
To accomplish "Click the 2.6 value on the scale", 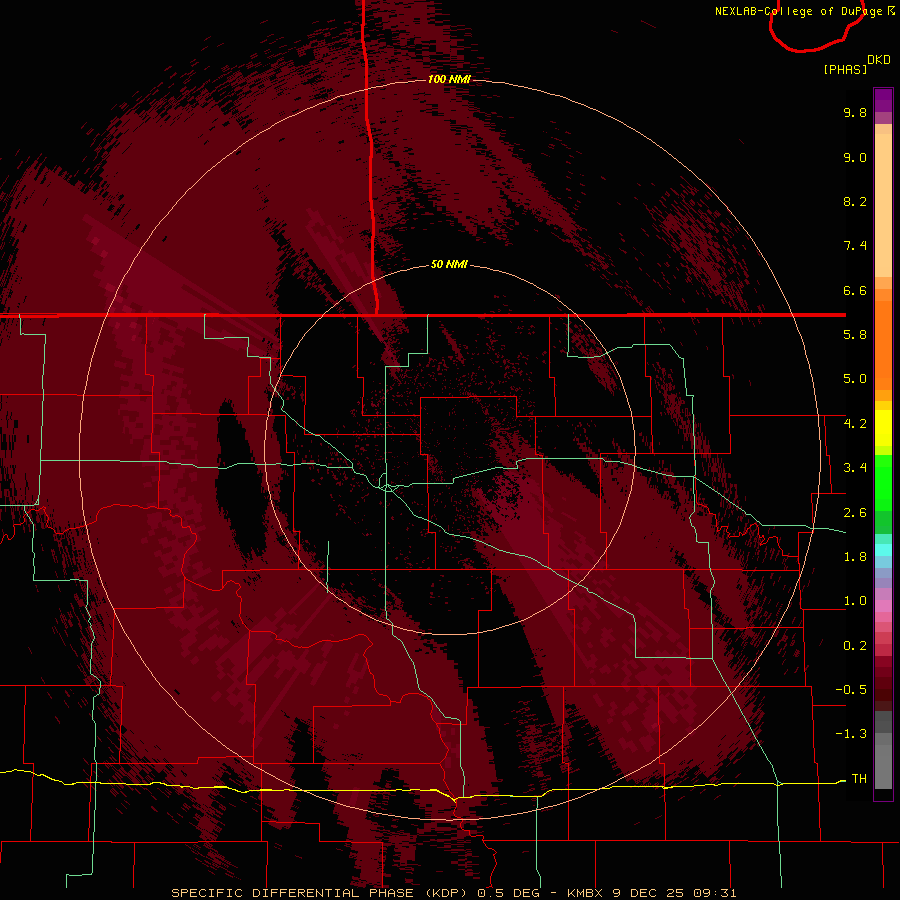I will coord(855,513).
